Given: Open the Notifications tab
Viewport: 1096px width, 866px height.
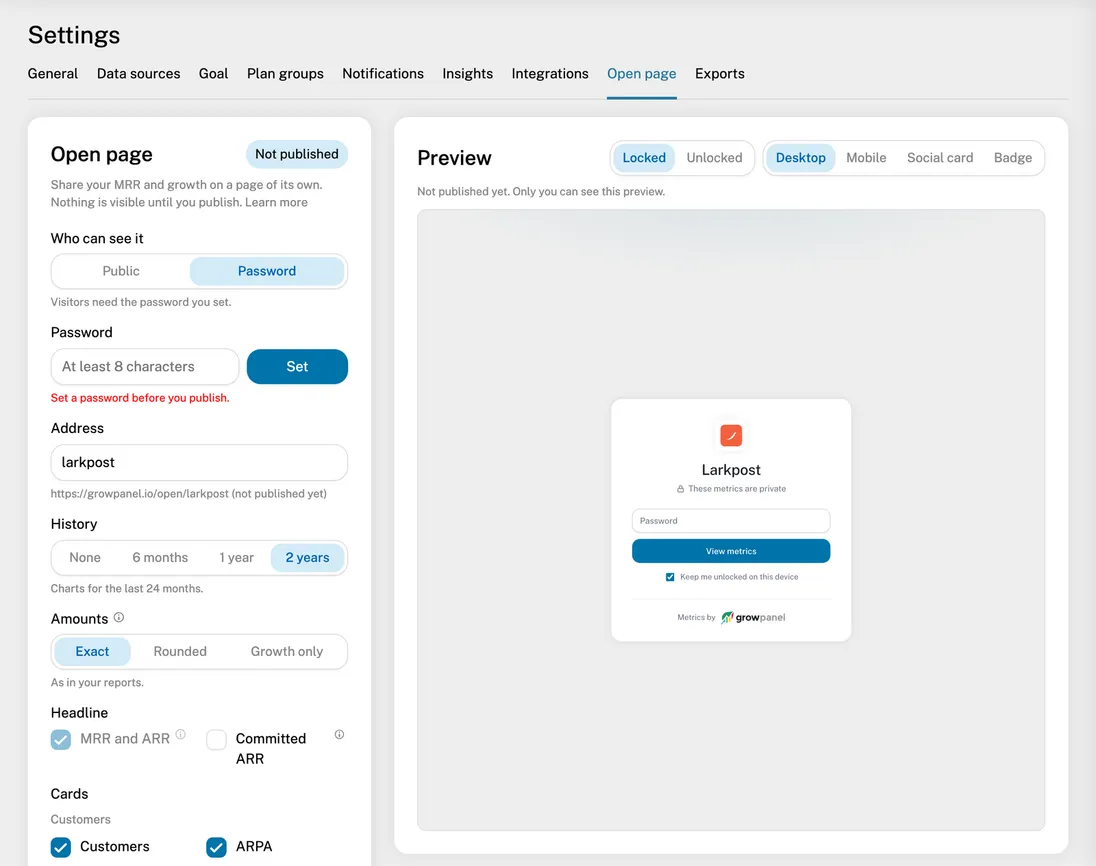Looking at the screenshot, I should pyautogui.click(x=383, y=73).
